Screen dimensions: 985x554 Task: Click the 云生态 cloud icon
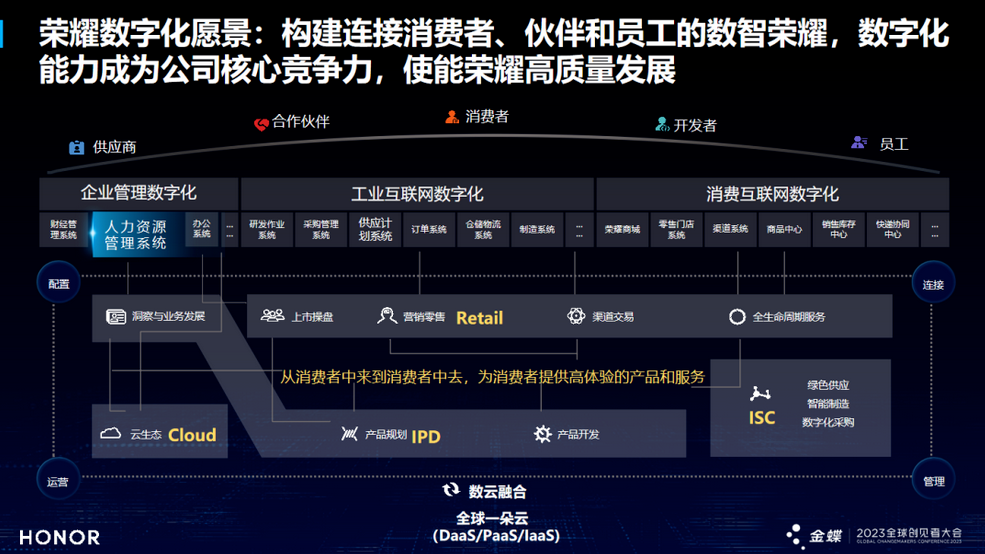coord(111,433)
